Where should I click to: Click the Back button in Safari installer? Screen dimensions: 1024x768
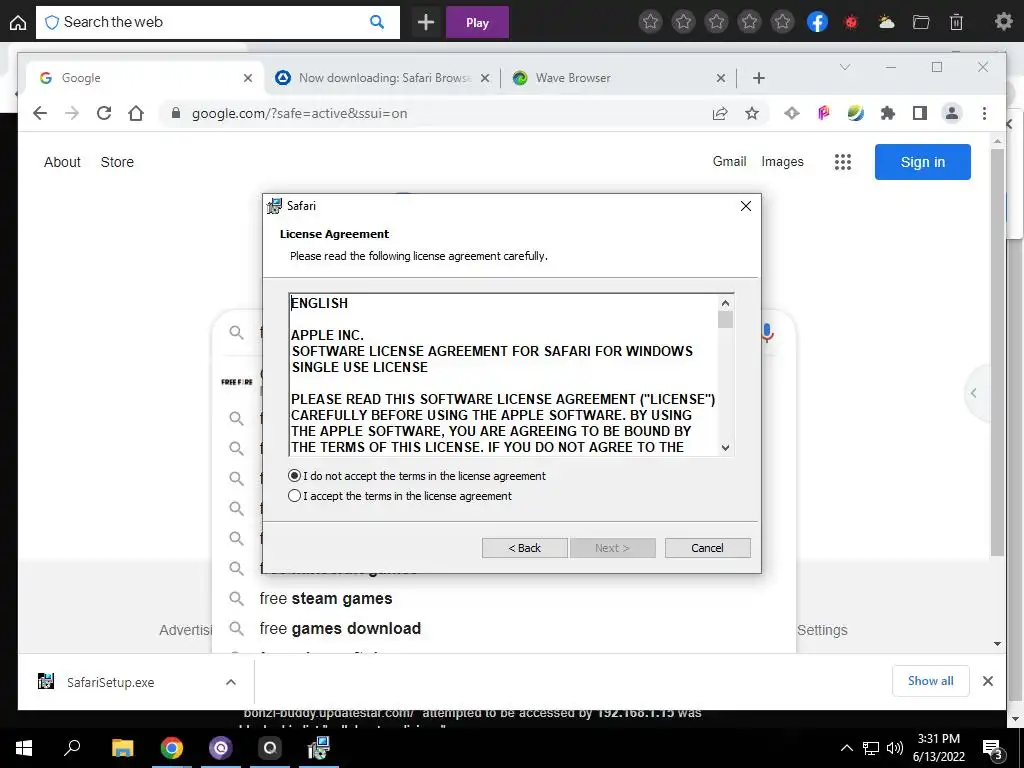click(x=524, y=548)
